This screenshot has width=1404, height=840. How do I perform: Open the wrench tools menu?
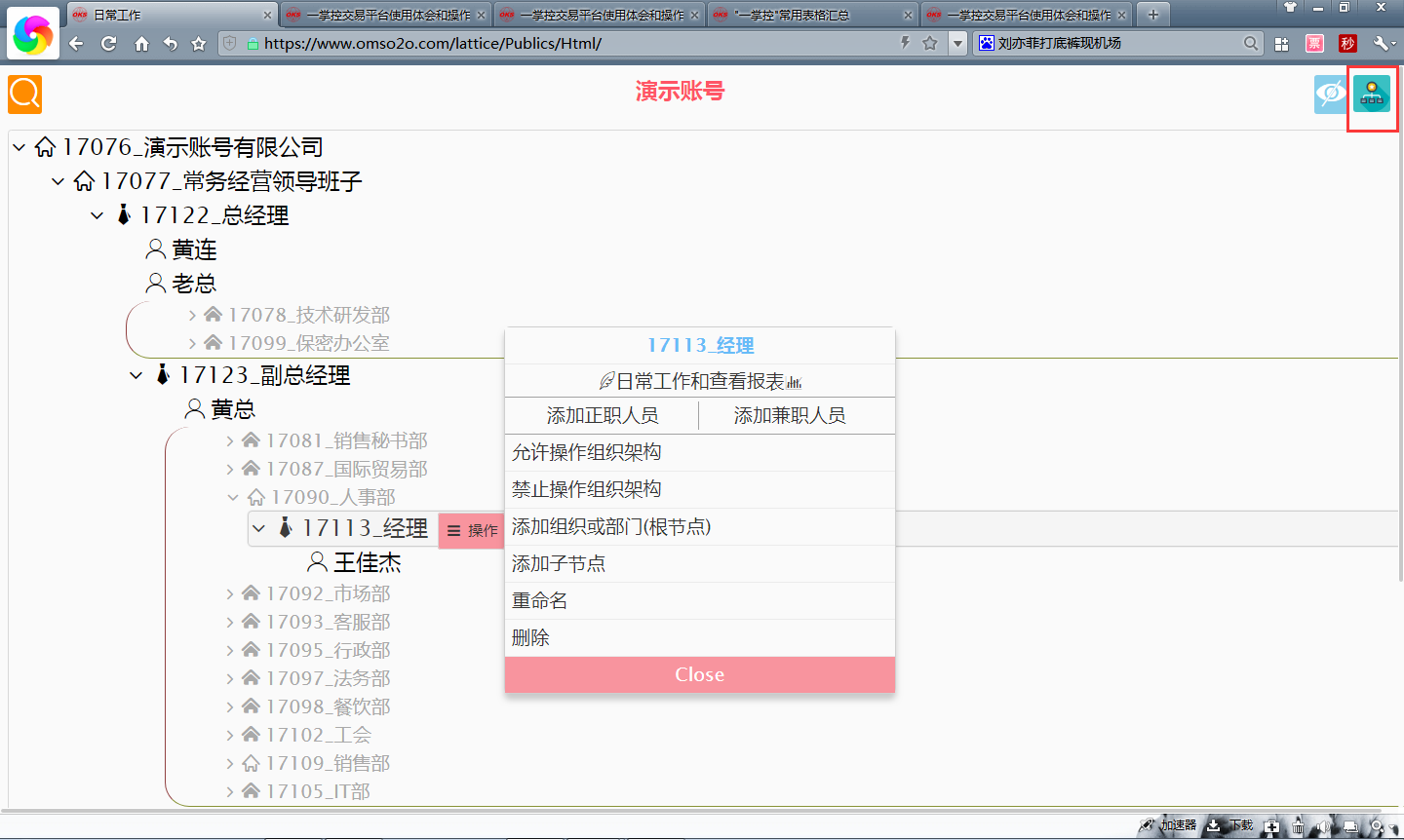[x=1383, y=43]
